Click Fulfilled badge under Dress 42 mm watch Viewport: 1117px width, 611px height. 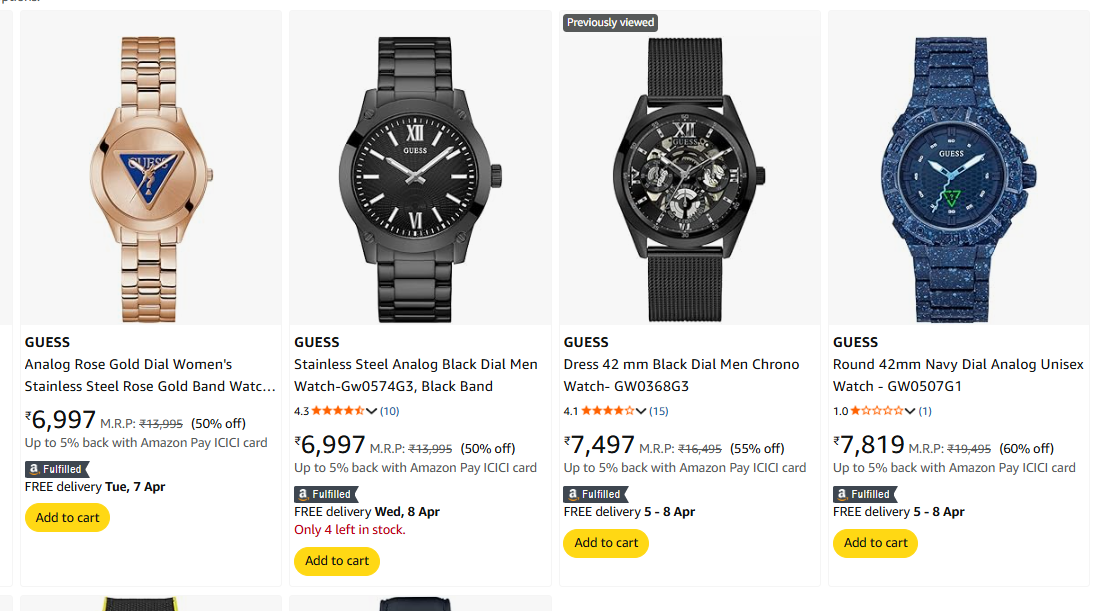point(595,494)
